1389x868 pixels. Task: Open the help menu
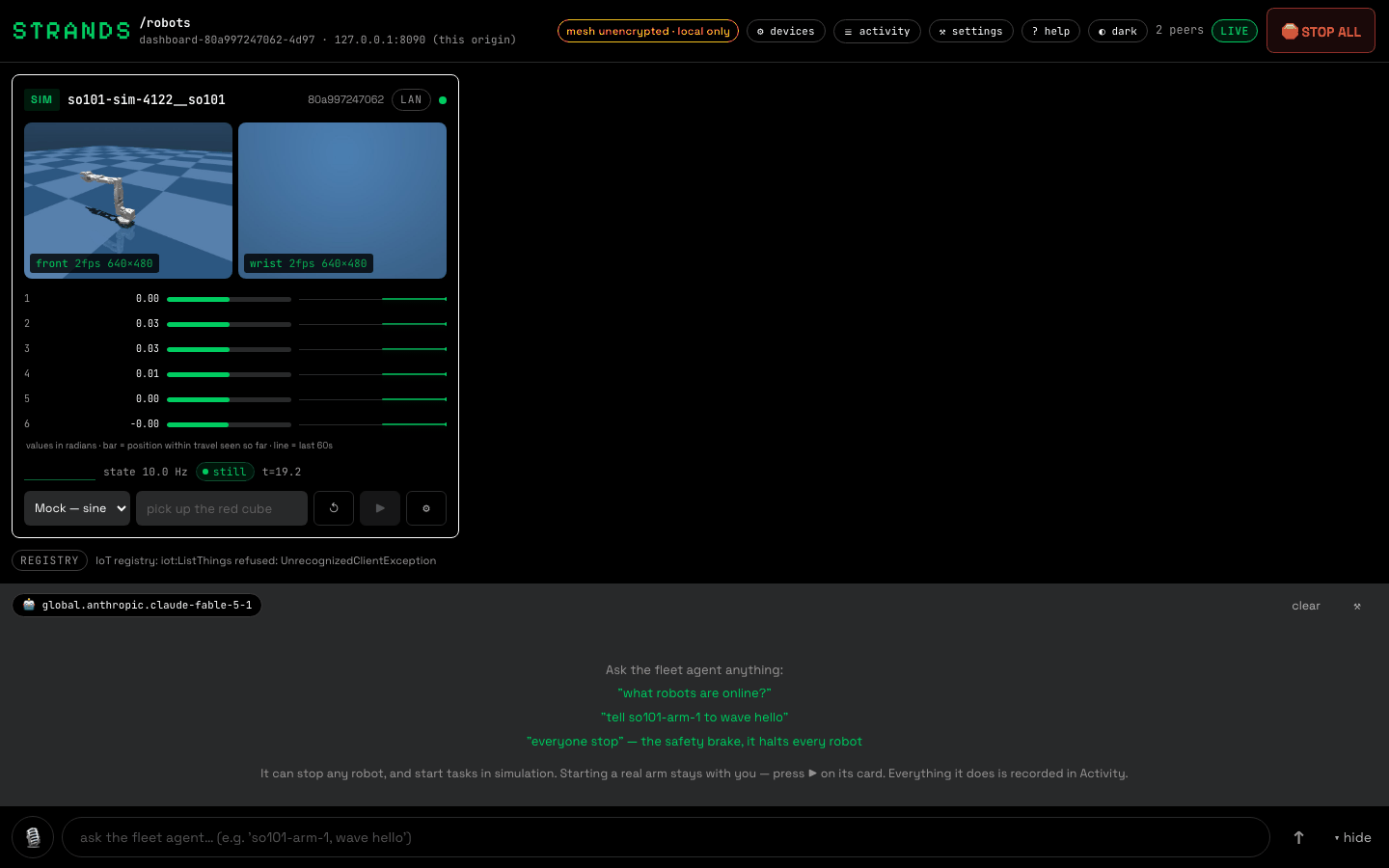[1050, 31]
